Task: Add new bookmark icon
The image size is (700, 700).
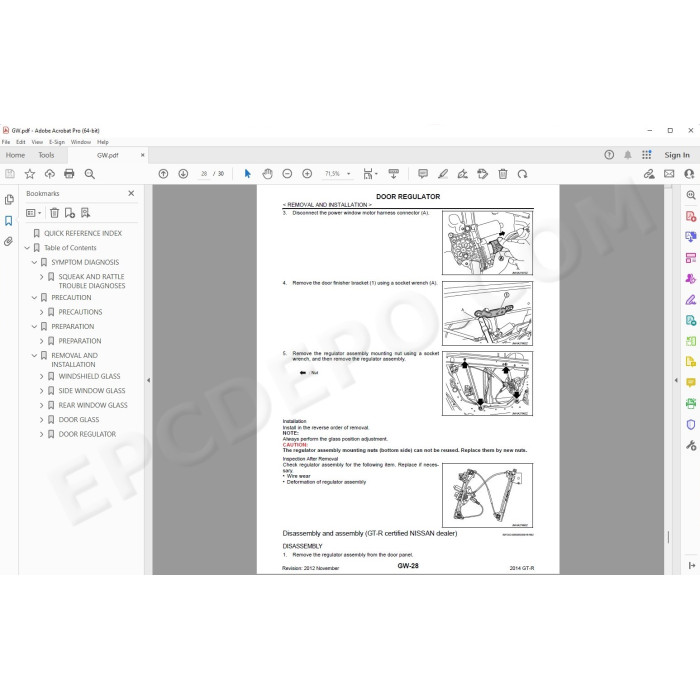Action: (70, 213)
